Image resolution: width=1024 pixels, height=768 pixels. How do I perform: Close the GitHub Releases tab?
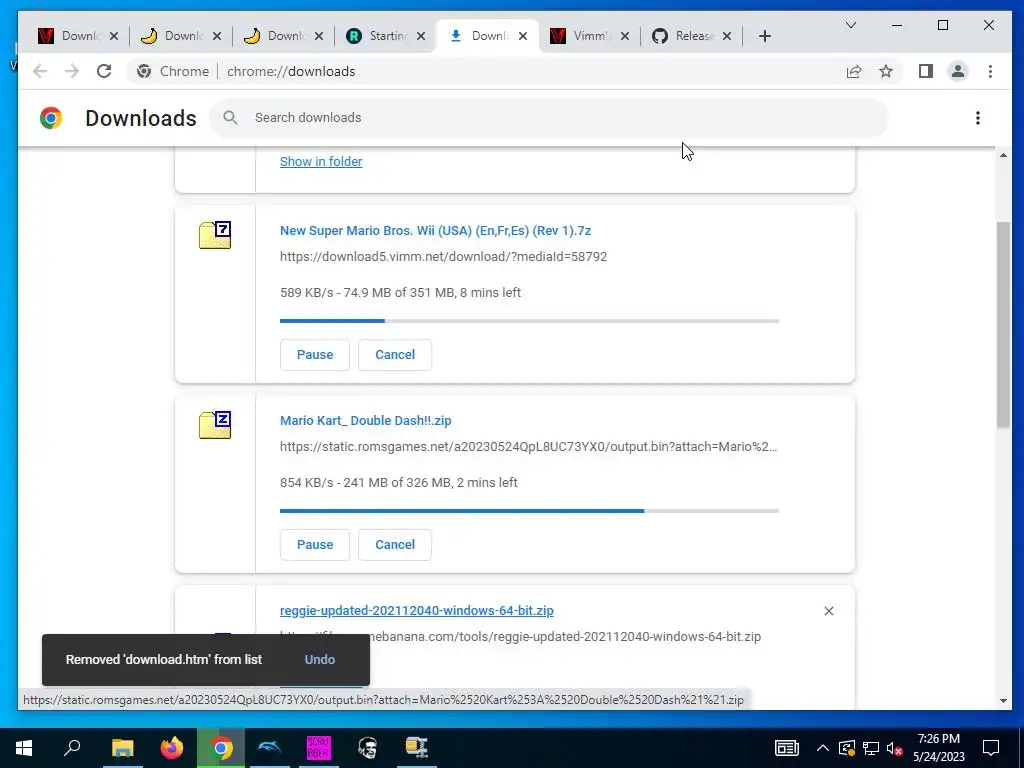[x=727, y=36]
